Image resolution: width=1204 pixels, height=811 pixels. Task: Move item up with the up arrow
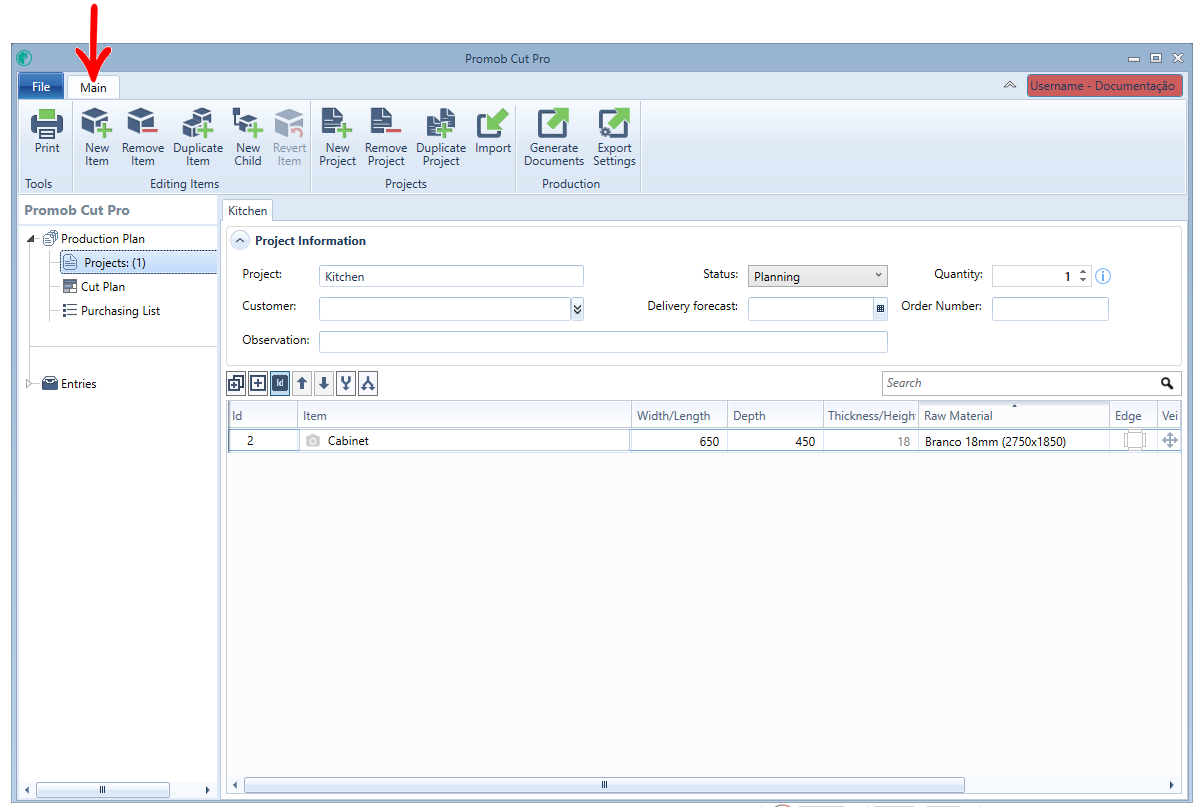[x=302, y=383]
